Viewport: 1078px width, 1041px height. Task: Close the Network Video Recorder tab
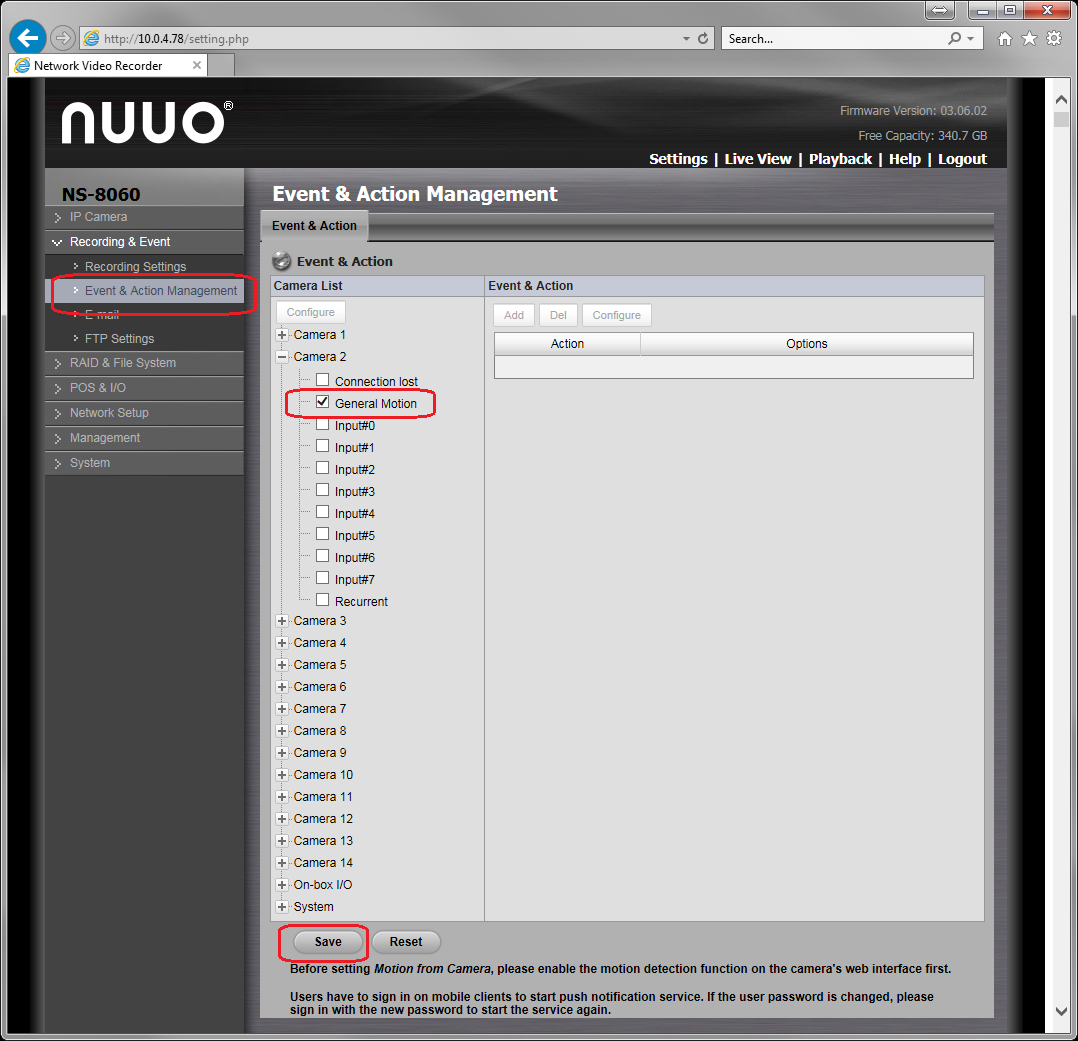[x=197, y=65]
